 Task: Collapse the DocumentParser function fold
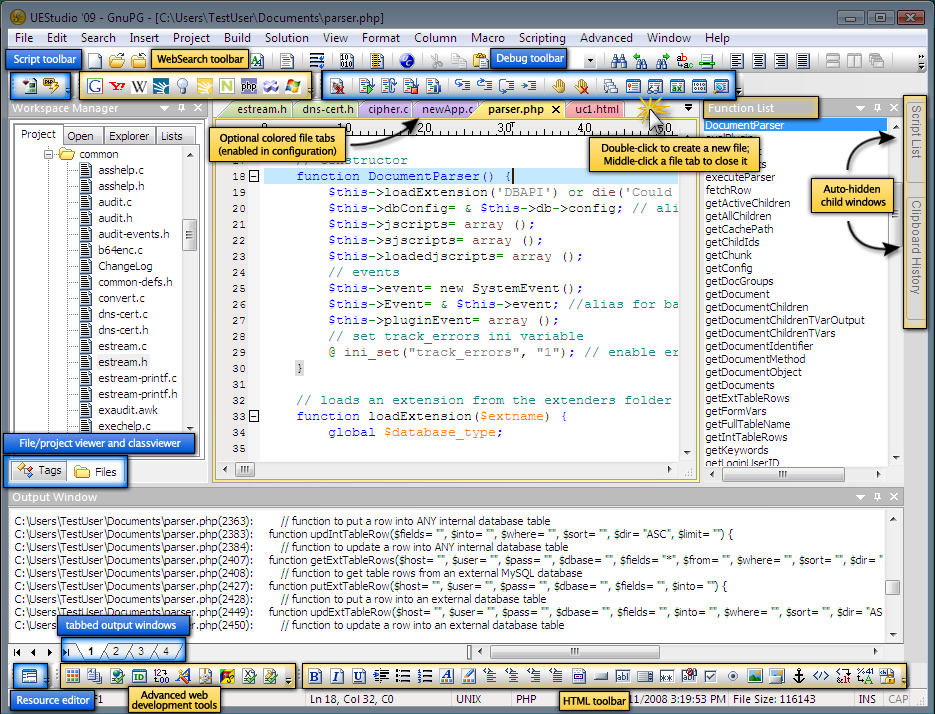click(x=254, y=177)
